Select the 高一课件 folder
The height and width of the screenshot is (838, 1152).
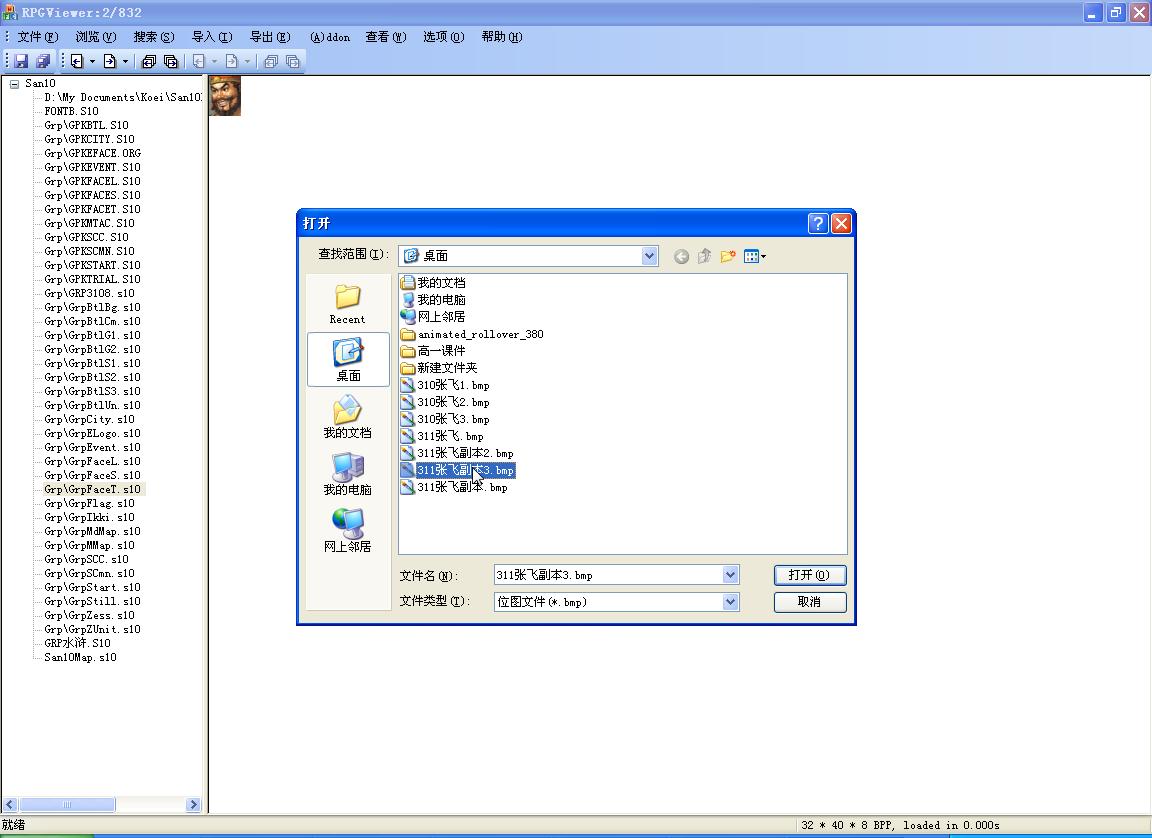pyautogui.click(x=433, y=351)
